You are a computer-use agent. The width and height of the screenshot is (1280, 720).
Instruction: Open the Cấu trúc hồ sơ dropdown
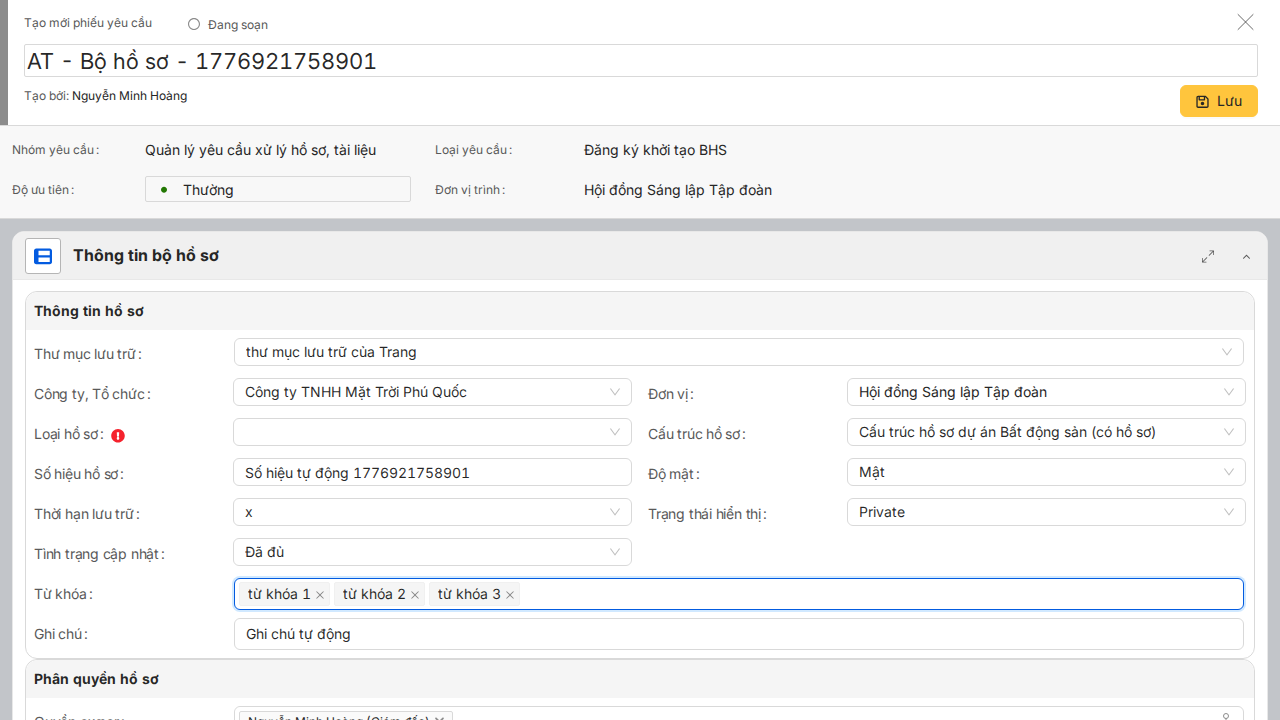pyautogui.click(x=1045, y=432)
